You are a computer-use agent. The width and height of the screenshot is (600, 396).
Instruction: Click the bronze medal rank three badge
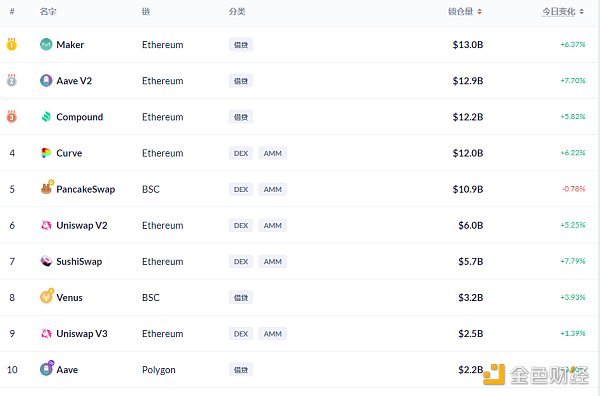pyautogui.click(x=11, y=116)
